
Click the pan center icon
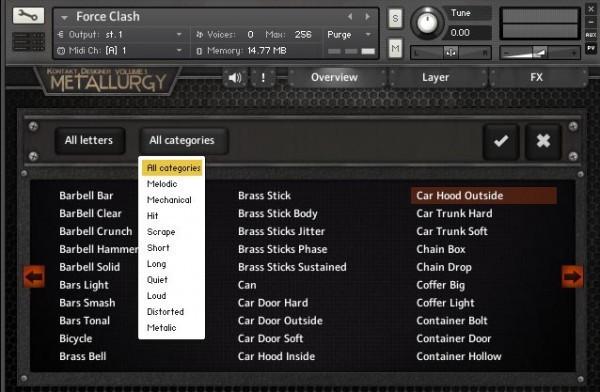click(x=450, y=52)
